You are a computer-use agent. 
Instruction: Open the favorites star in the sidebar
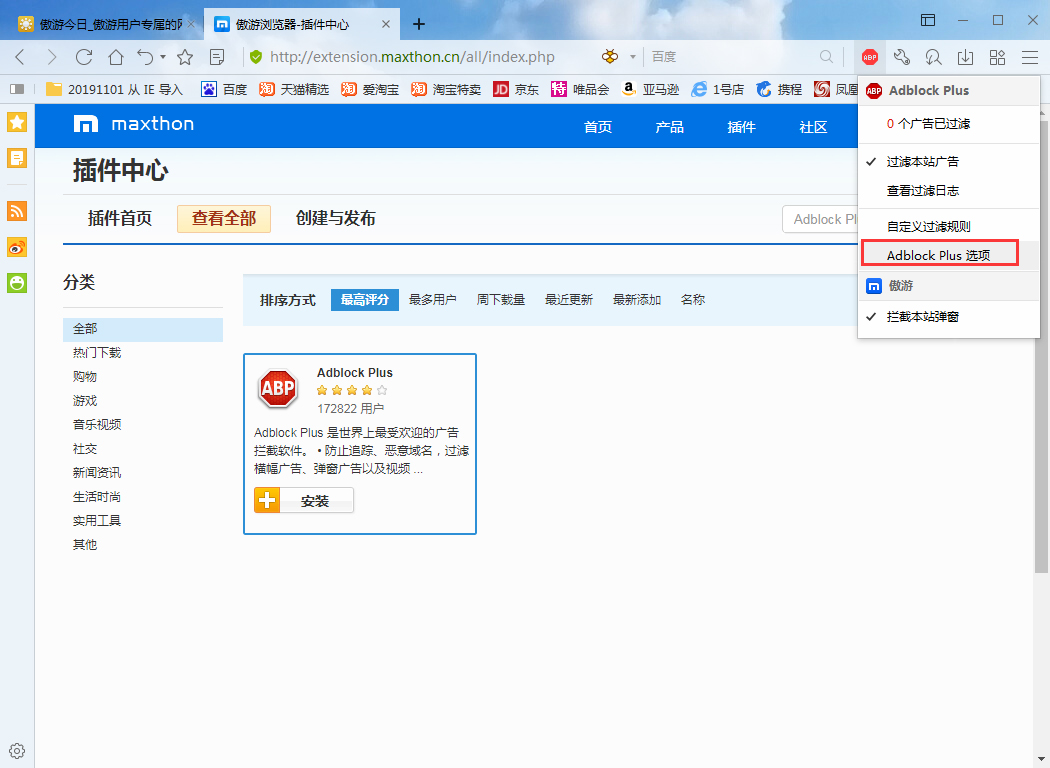[16, 122]
